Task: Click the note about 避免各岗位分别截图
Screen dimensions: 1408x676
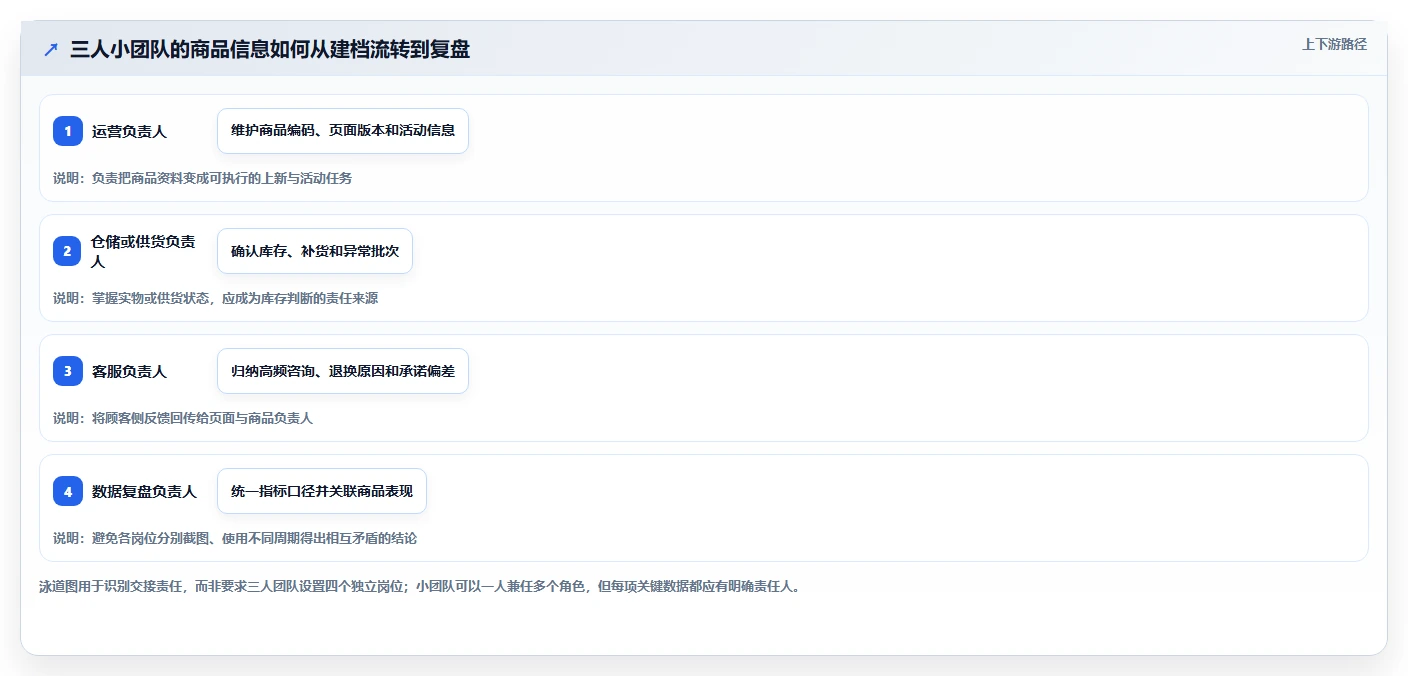Action: coord(235,538)
